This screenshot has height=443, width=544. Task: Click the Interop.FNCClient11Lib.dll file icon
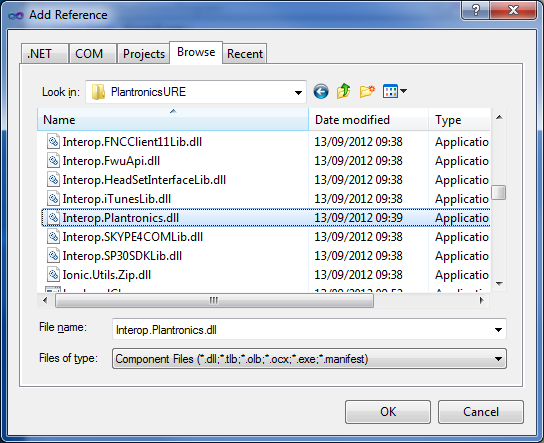pos(53,142)
